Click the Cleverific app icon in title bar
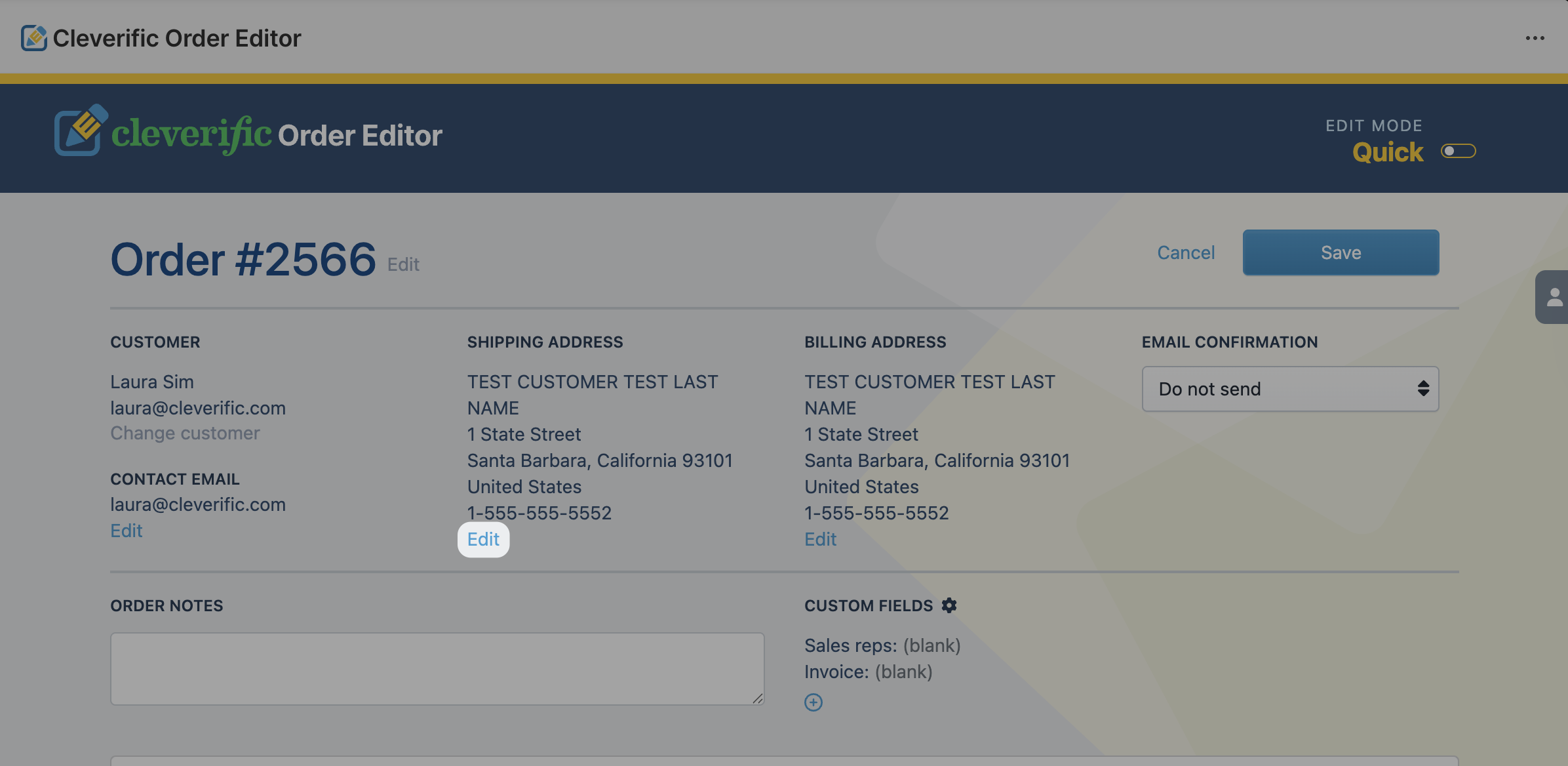 (x=33, y=38)
